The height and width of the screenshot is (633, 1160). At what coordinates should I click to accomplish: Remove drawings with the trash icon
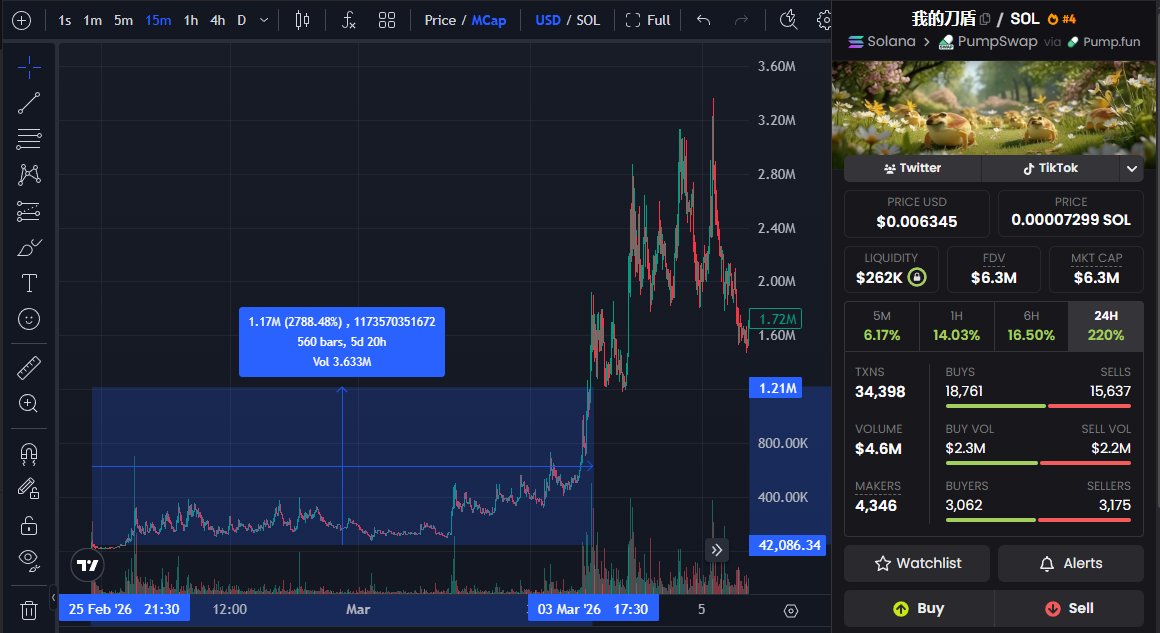pos(29,610)
